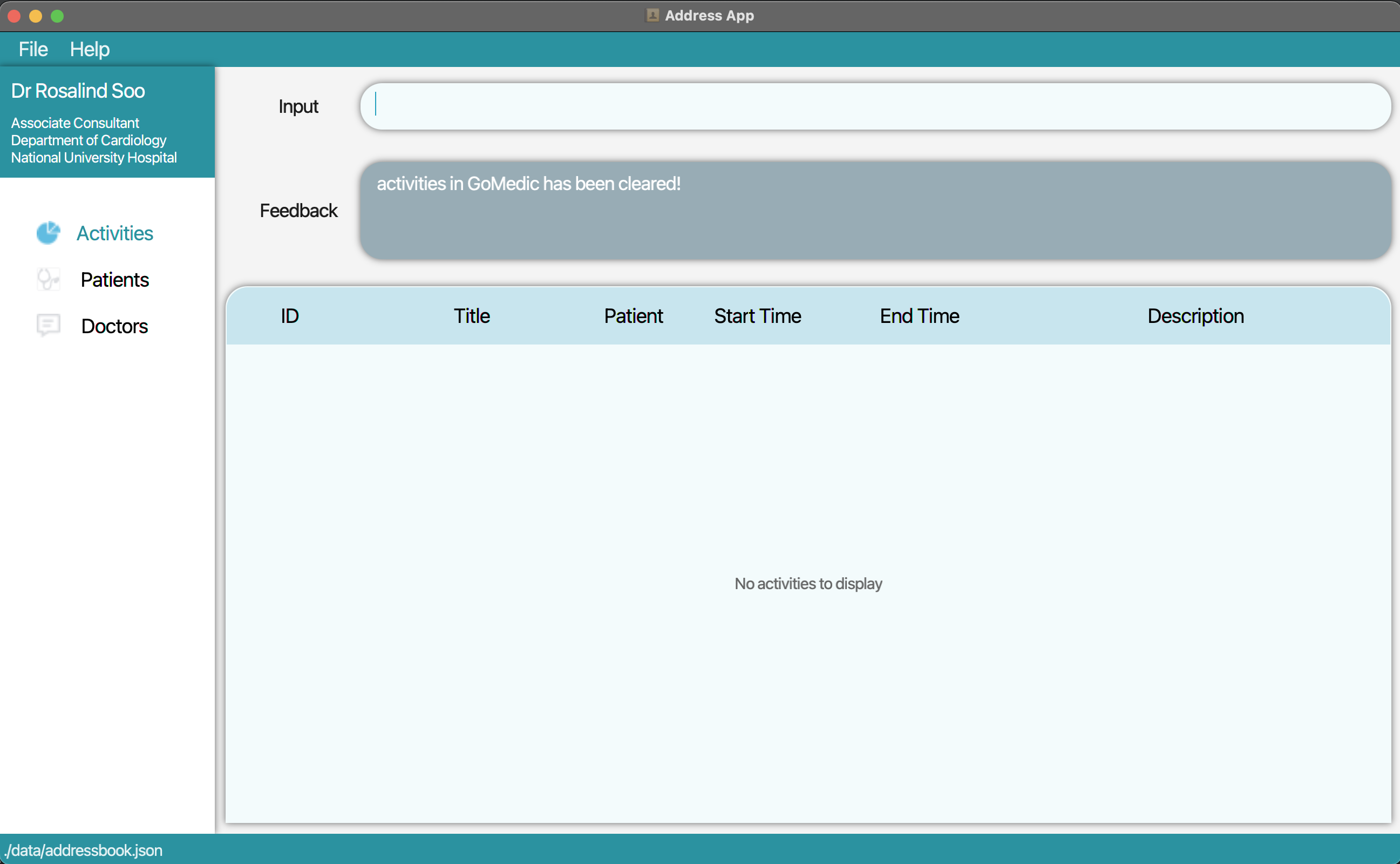Open the Help menu
This screenshot has width=1400, height=864.
click(x=89, y=49)
